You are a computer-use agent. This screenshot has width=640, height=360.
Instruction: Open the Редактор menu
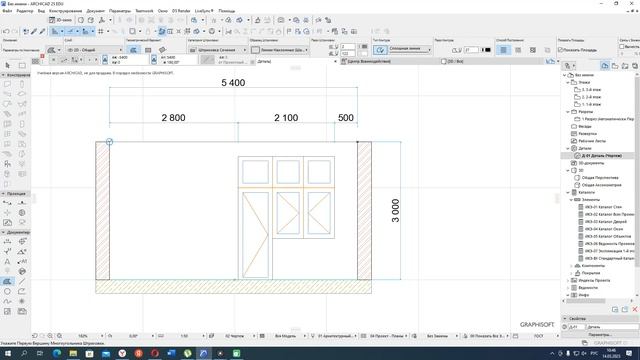[x=24, y=11]
